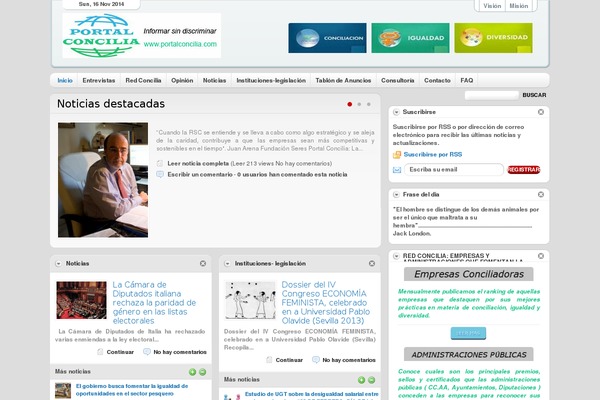Screen dimensions: 600x400
Task: Open the Diversidad banner
Action: point(493,38)
